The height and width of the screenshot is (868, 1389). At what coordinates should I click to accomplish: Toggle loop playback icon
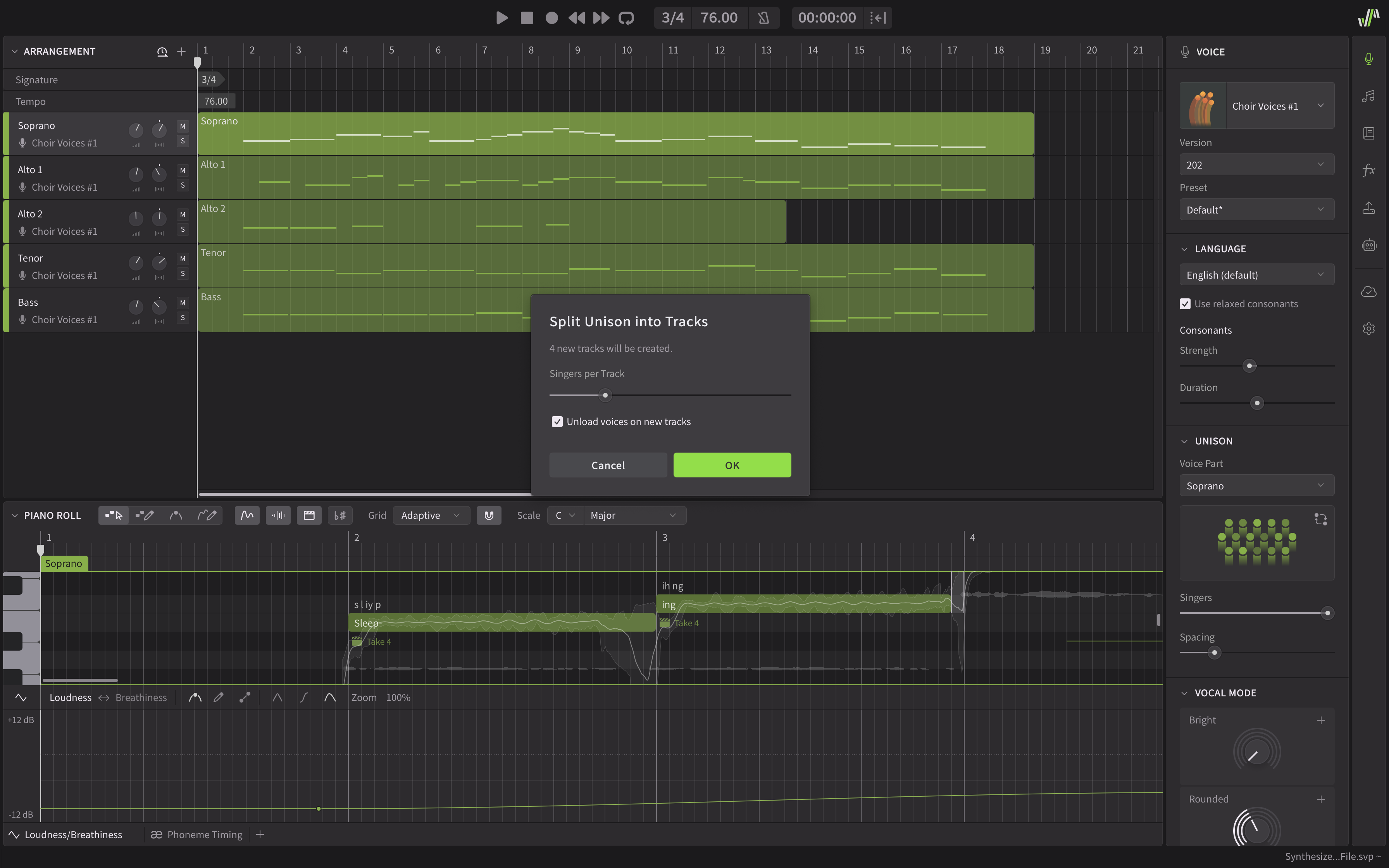tap(626, 18)
